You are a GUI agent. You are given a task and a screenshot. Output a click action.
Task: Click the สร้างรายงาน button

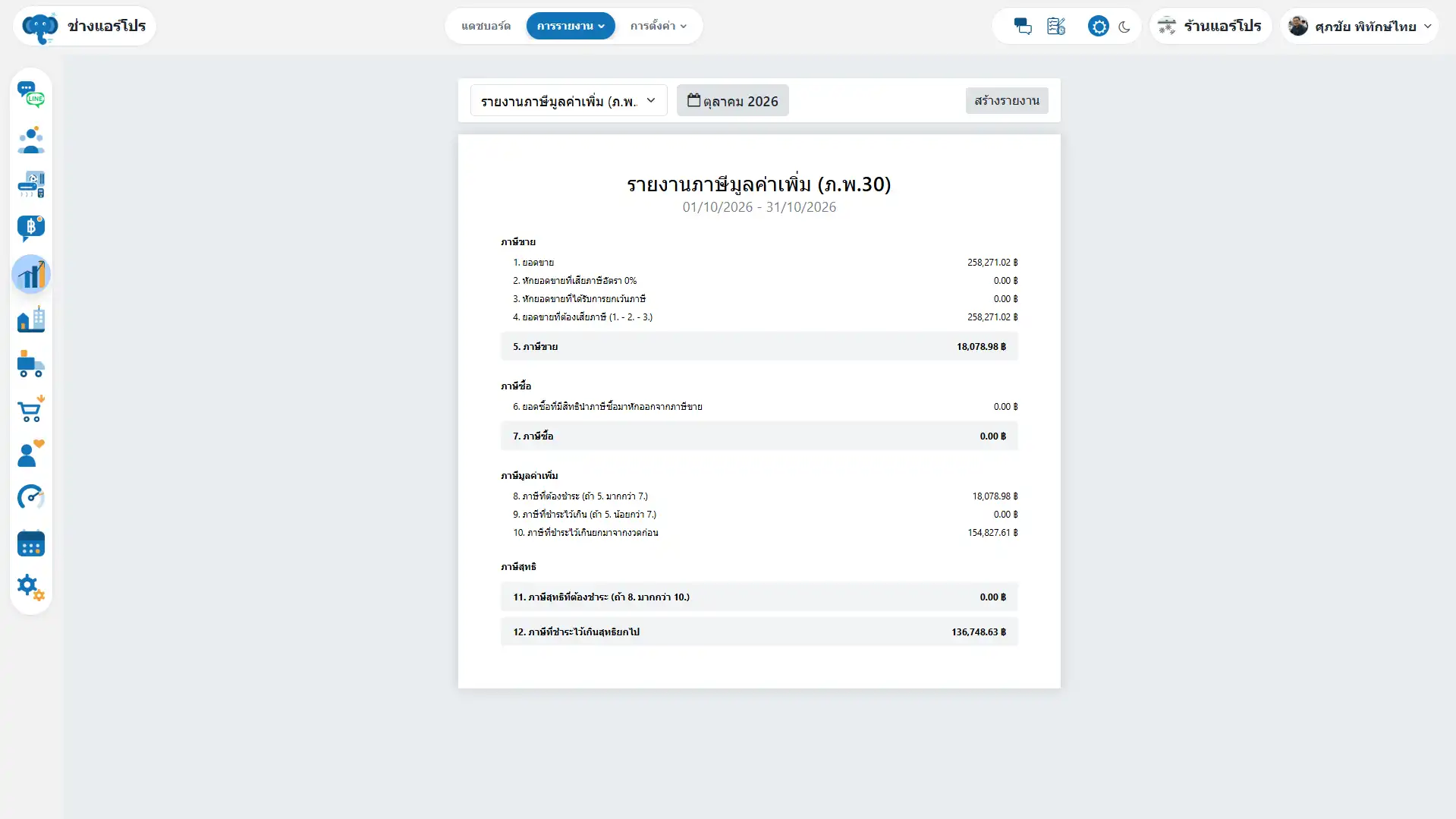[x=1007, y=100]
